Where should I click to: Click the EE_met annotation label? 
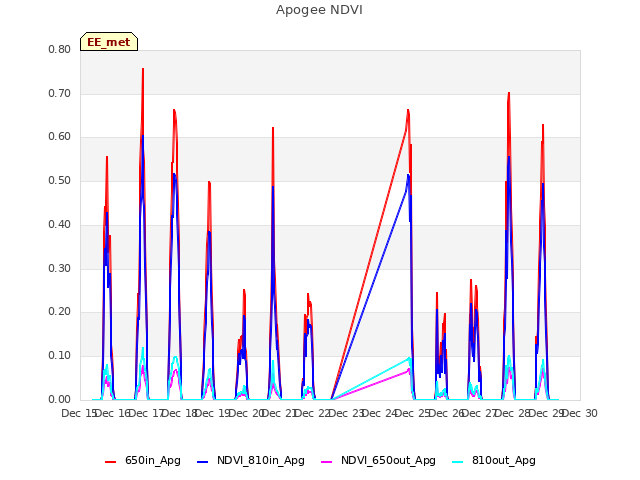pos(109,42)
